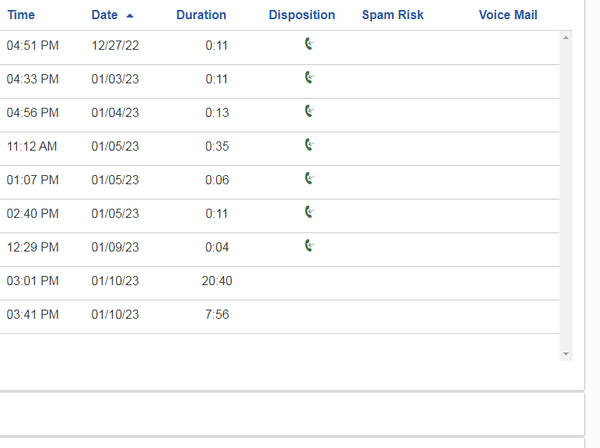Viewport: 600px width, 448px height.
Task: Select the 20:40 duration call row
Action: coord(280,283)
